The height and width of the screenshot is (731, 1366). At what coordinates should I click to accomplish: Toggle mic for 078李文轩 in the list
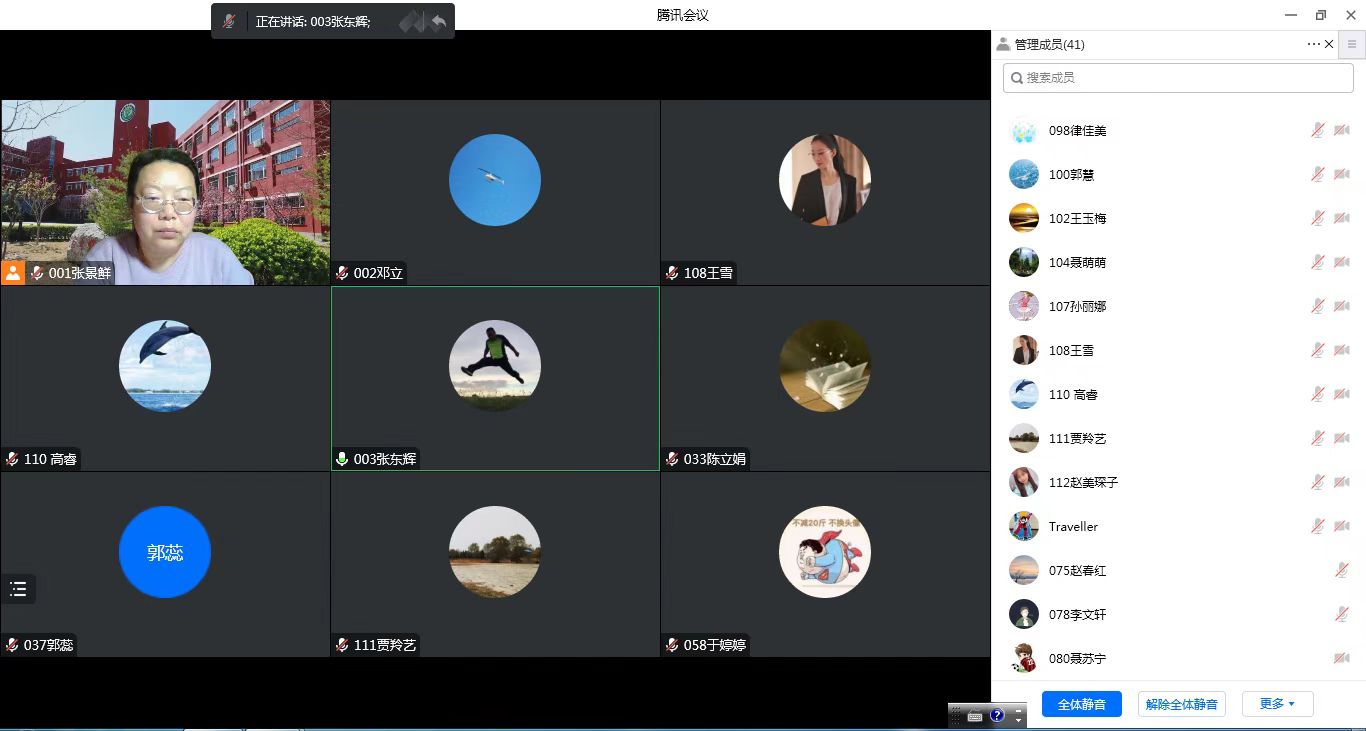(1342, 614)
